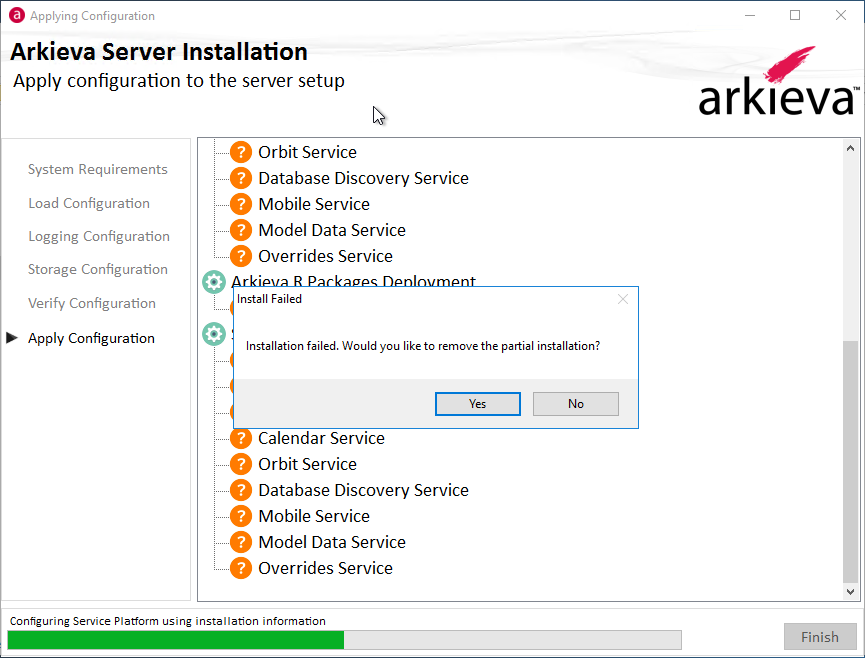
Task: Click the scroll down arrow of the service list
Action: pyautogui.click(x=850, y=592)
